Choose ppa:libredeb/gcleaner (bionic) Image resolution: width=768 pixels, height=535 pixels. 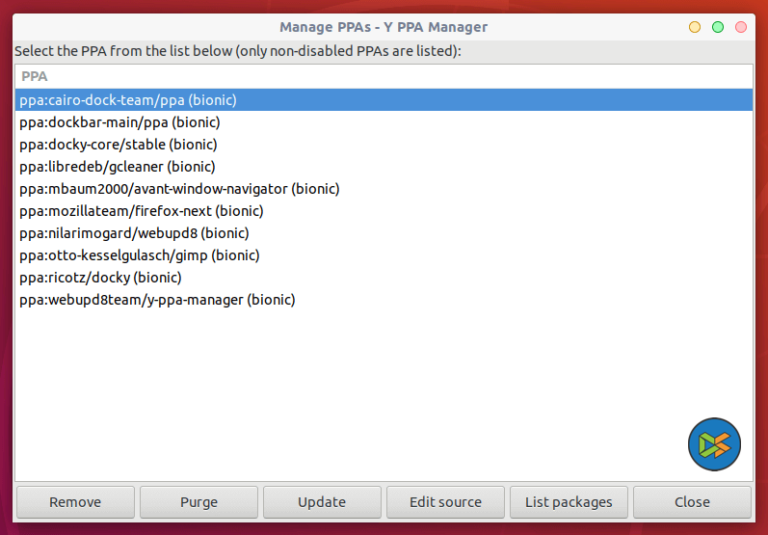(x=384, y=167)
